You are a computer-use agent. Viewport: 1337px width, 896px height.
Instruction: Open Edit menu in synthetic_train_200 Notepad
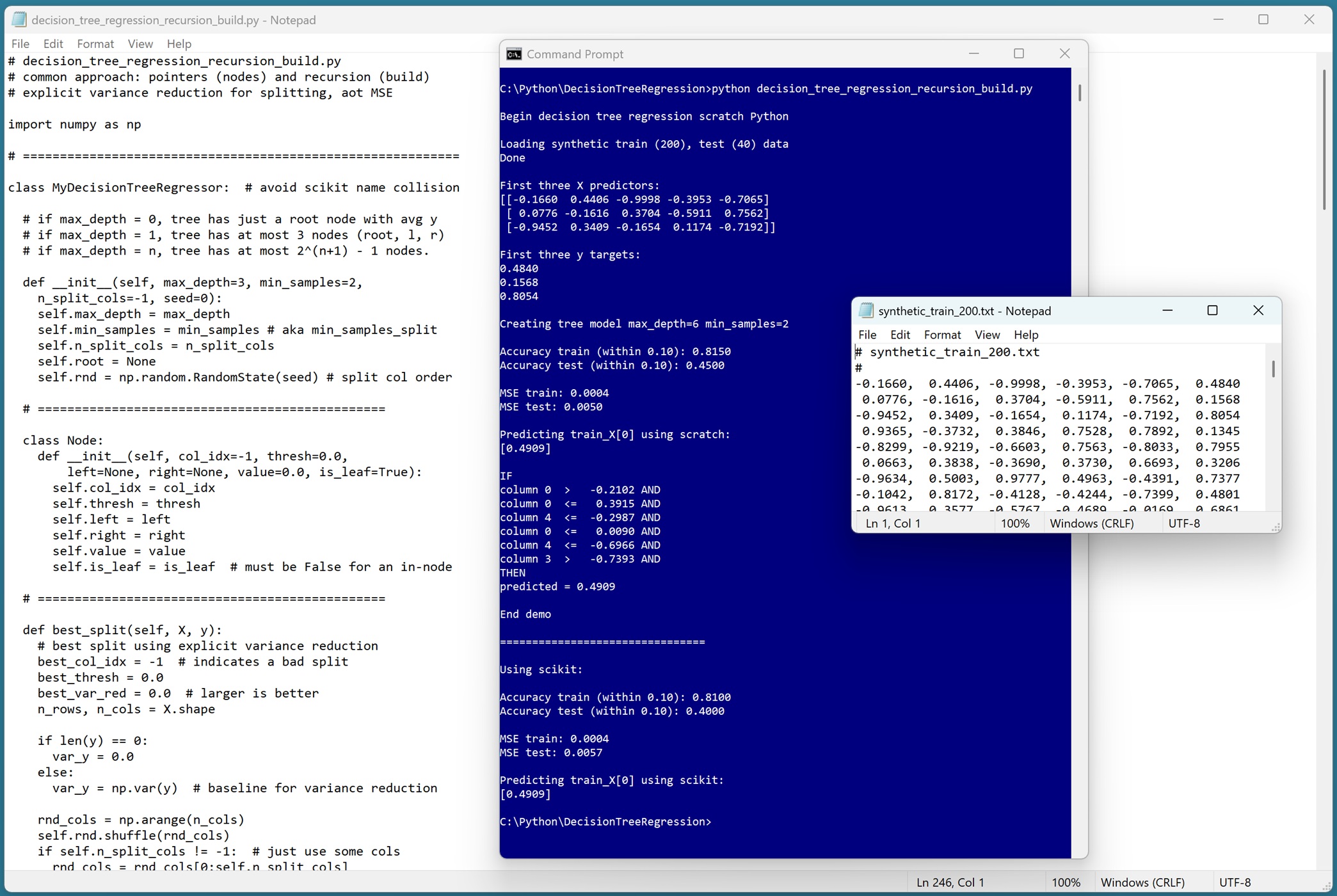[x=899, y=335]
